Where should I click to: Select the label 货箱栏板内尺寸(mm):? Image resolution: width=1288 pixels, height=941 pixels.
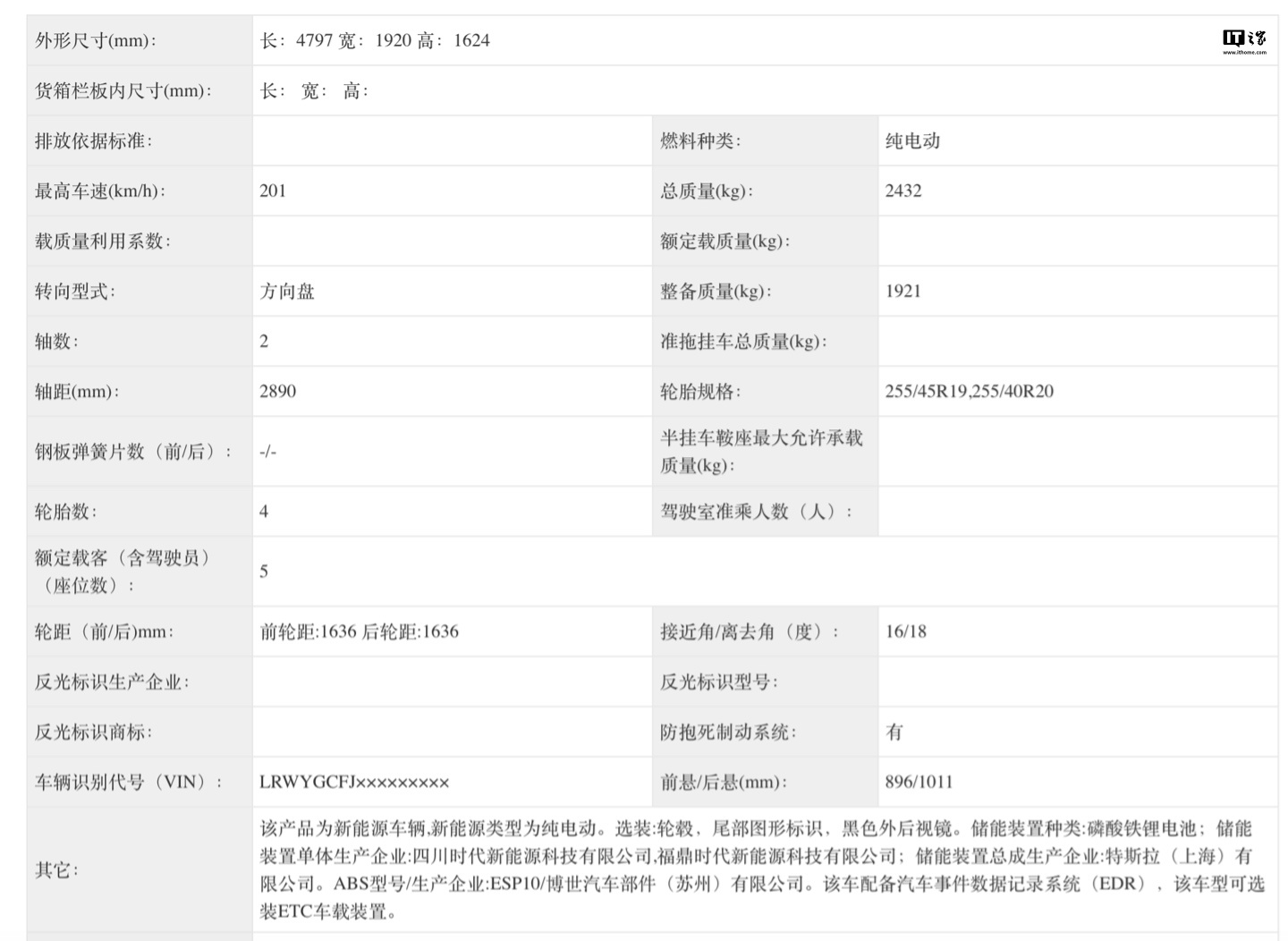123,90
